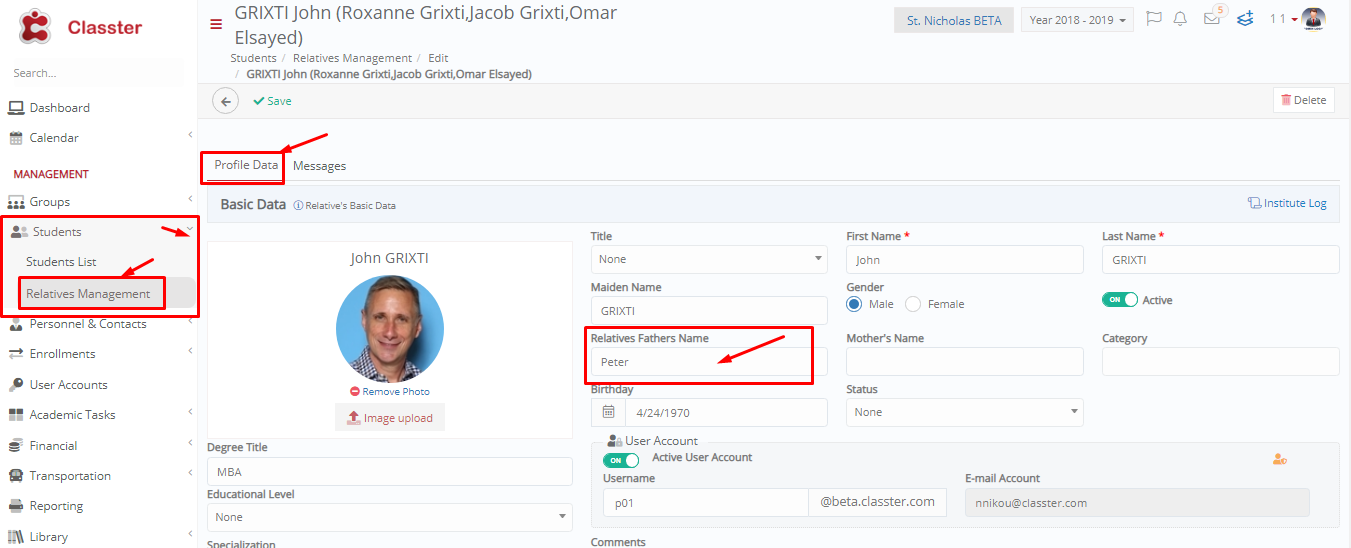Click the Groups sidebar icon
This screenshot has width=1351, height=548.
pos(16,202)
